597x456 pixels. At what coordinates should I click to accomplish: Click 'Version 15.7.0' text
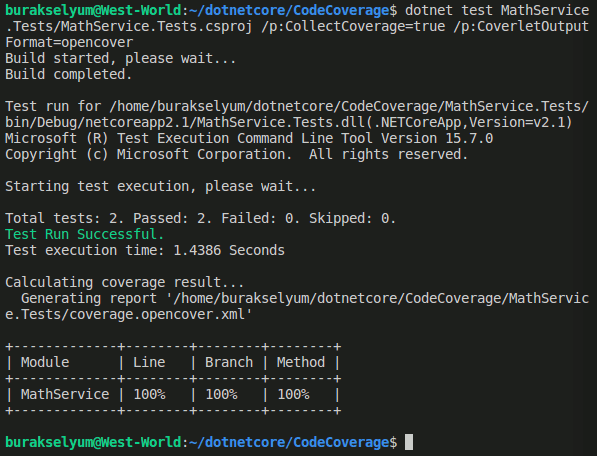click(x=437, y=139)
